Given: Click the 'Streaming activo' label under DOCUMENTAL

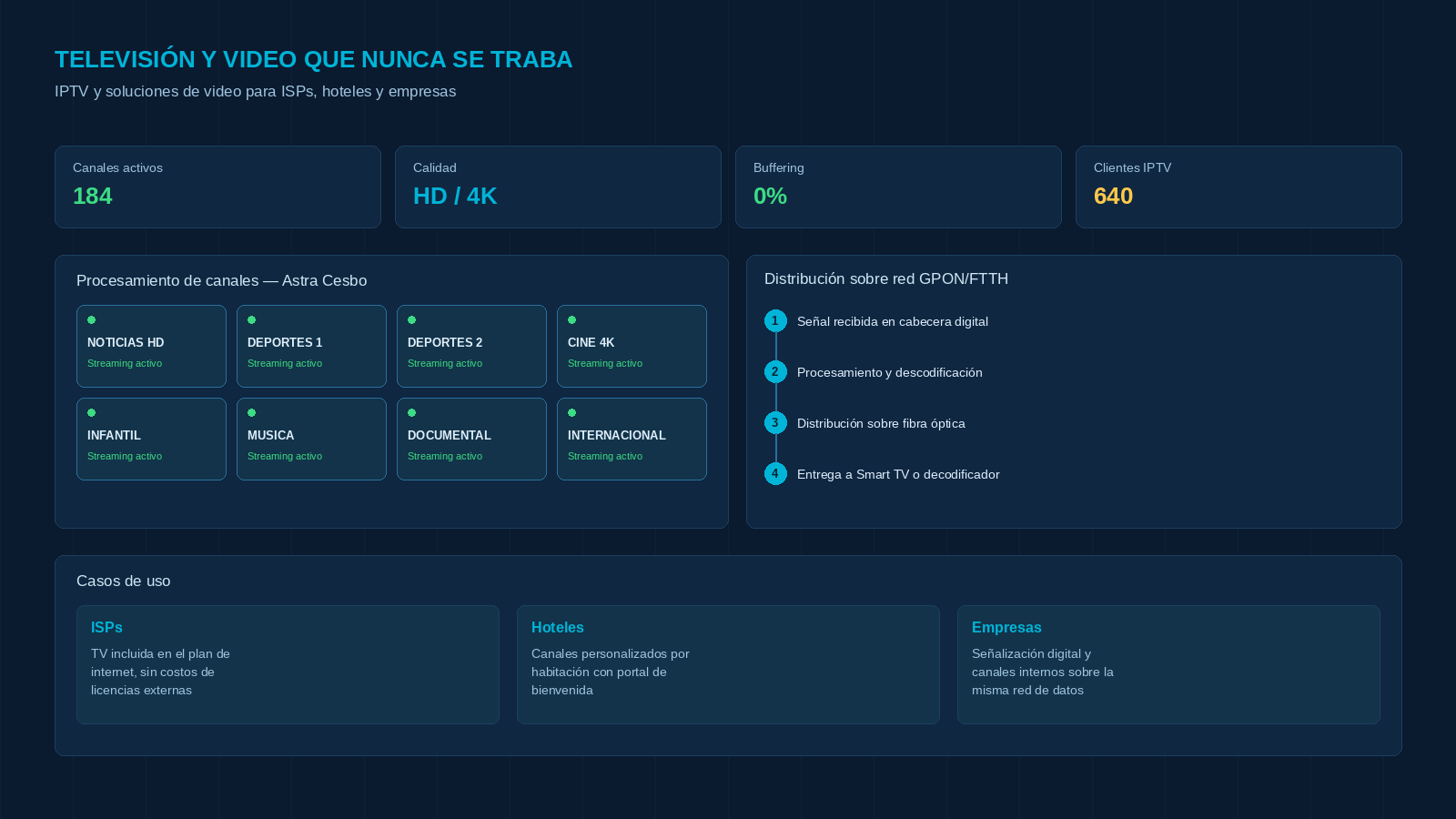Looking at the screenshot, I should tap(445, 456).
